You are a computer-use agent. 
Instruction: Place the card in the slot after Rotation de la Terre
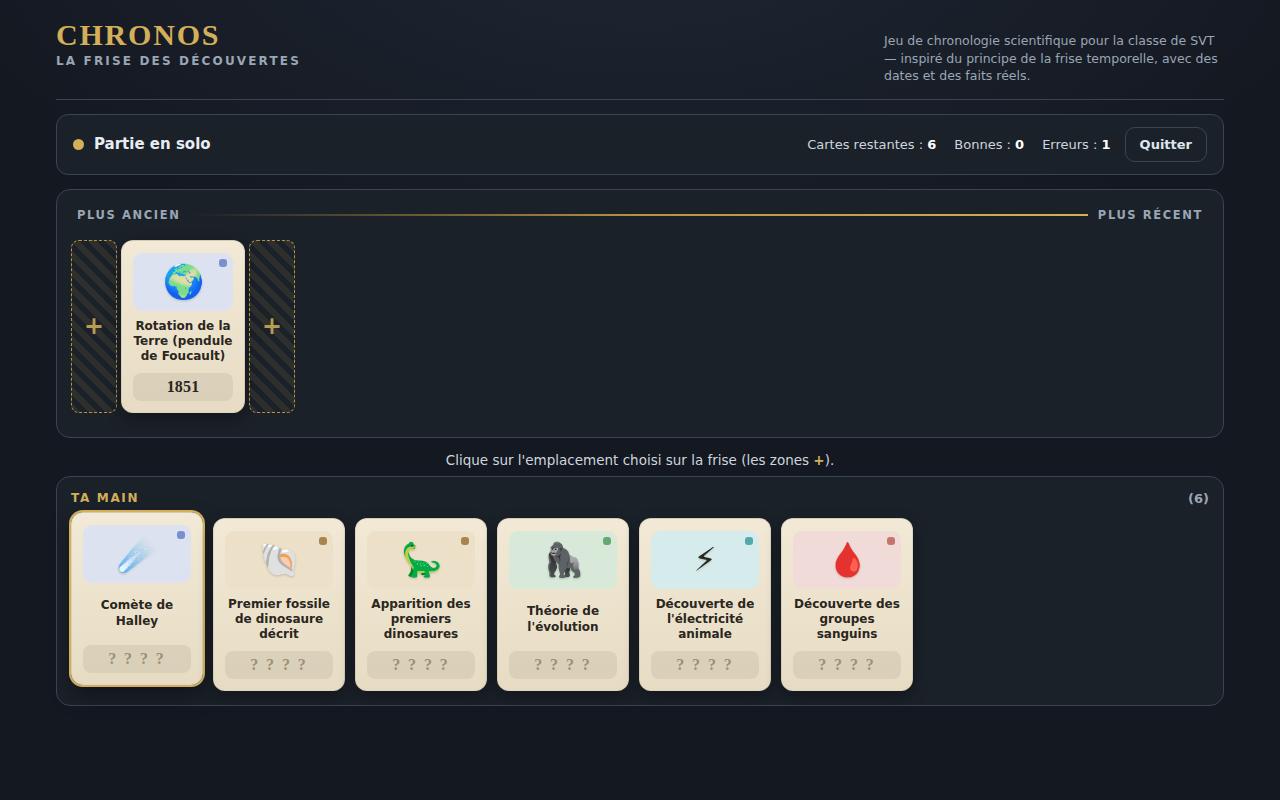click(x=272, y=326)
